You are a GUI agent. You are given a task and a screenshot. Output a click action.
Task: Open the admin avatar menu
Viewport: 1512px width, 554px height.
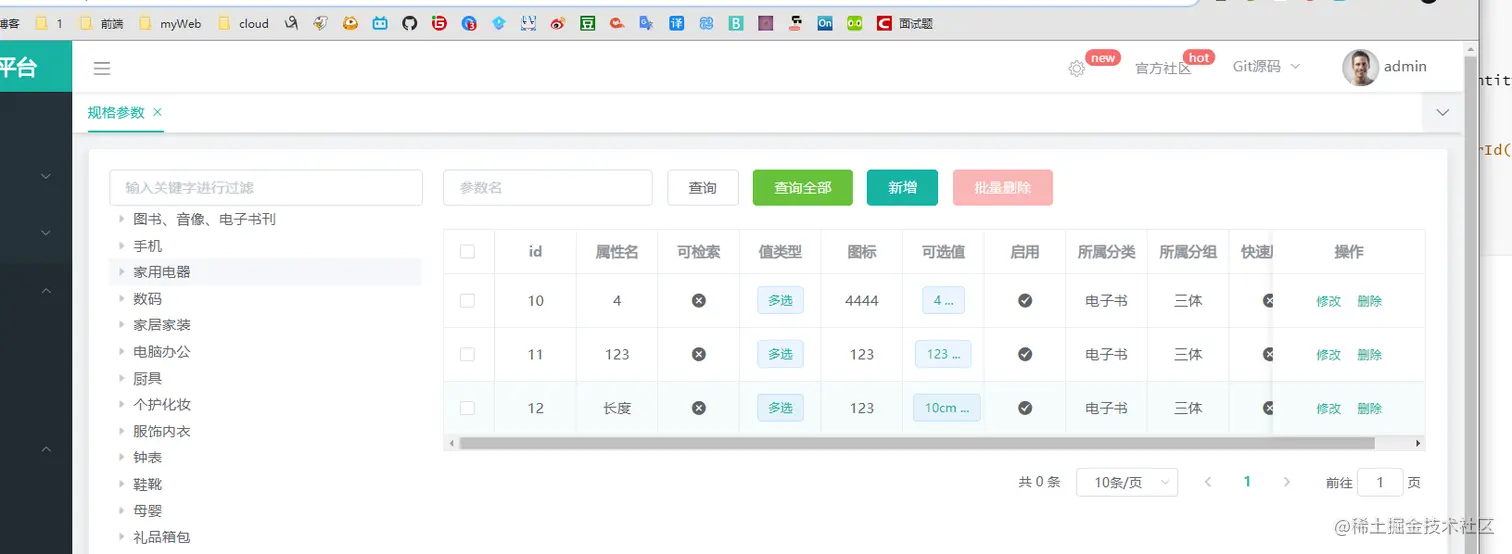(x=1385, y=67)
